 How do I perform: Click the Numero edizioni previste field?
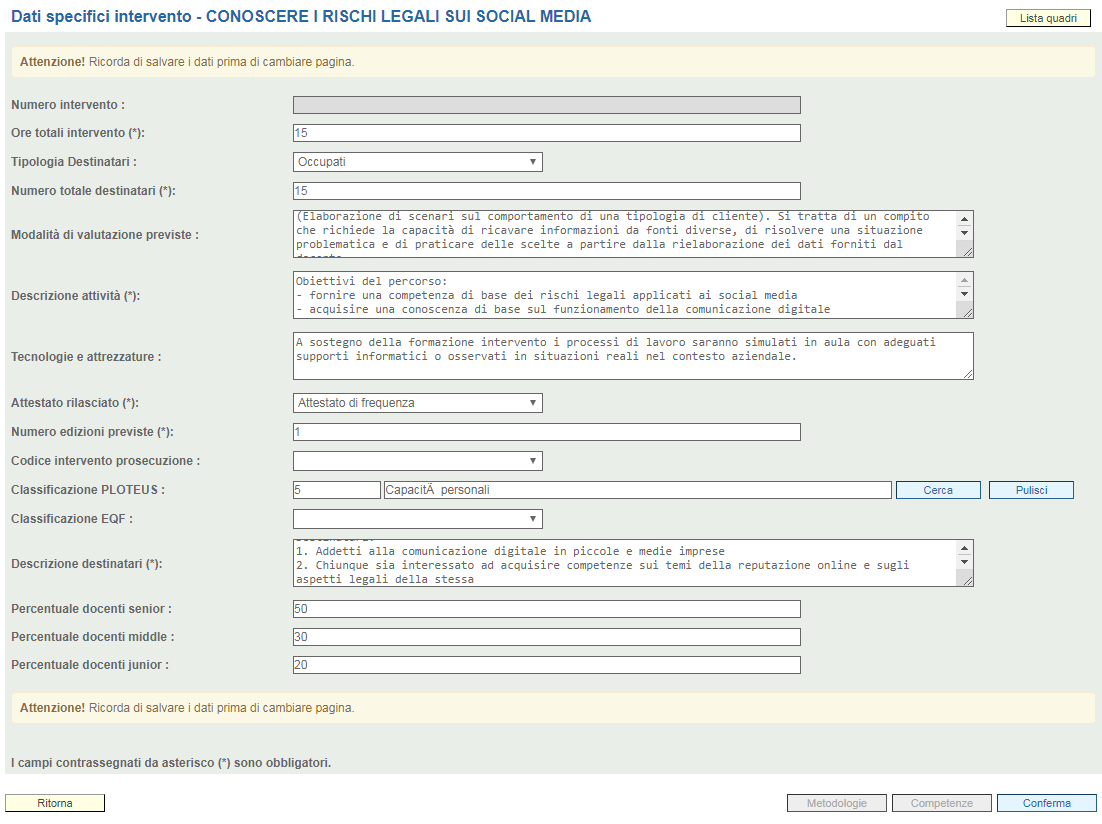pyautogui.click(x=546, y=432)
